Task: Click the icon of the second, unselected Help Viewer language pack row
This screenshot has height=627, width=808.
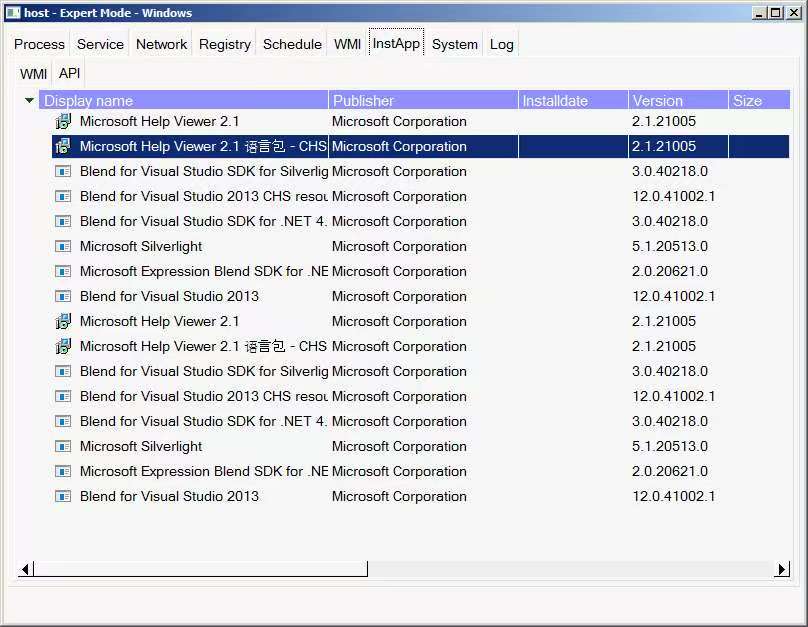Action: [x=63, y=347]
